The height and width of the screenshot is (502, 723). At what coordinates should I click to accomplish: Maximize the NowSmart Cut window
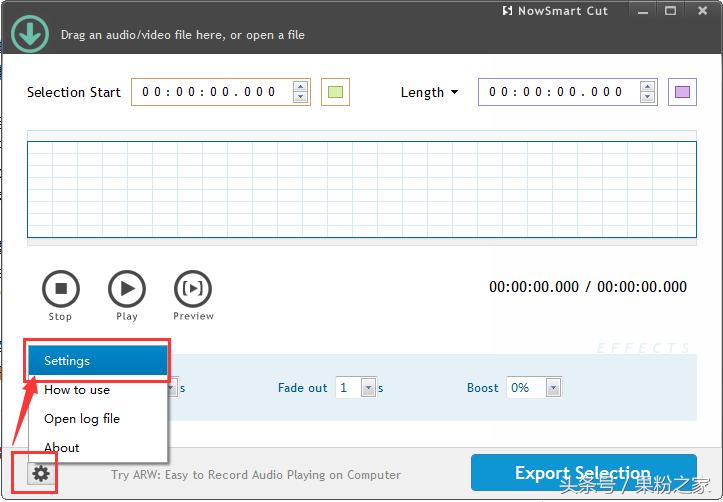point(670,11)
